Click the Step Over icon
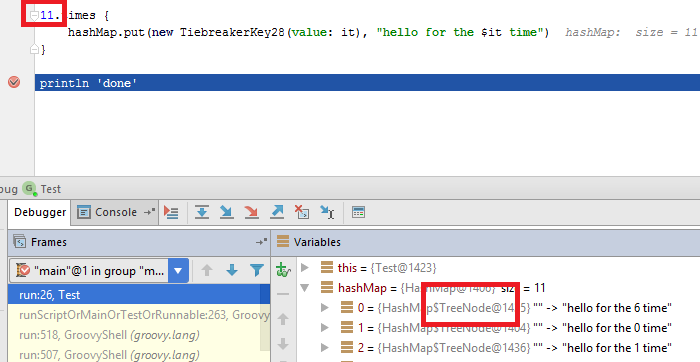The height and width of the screenshot is (362, 700). pyautogui.click(x=202, y=212)
